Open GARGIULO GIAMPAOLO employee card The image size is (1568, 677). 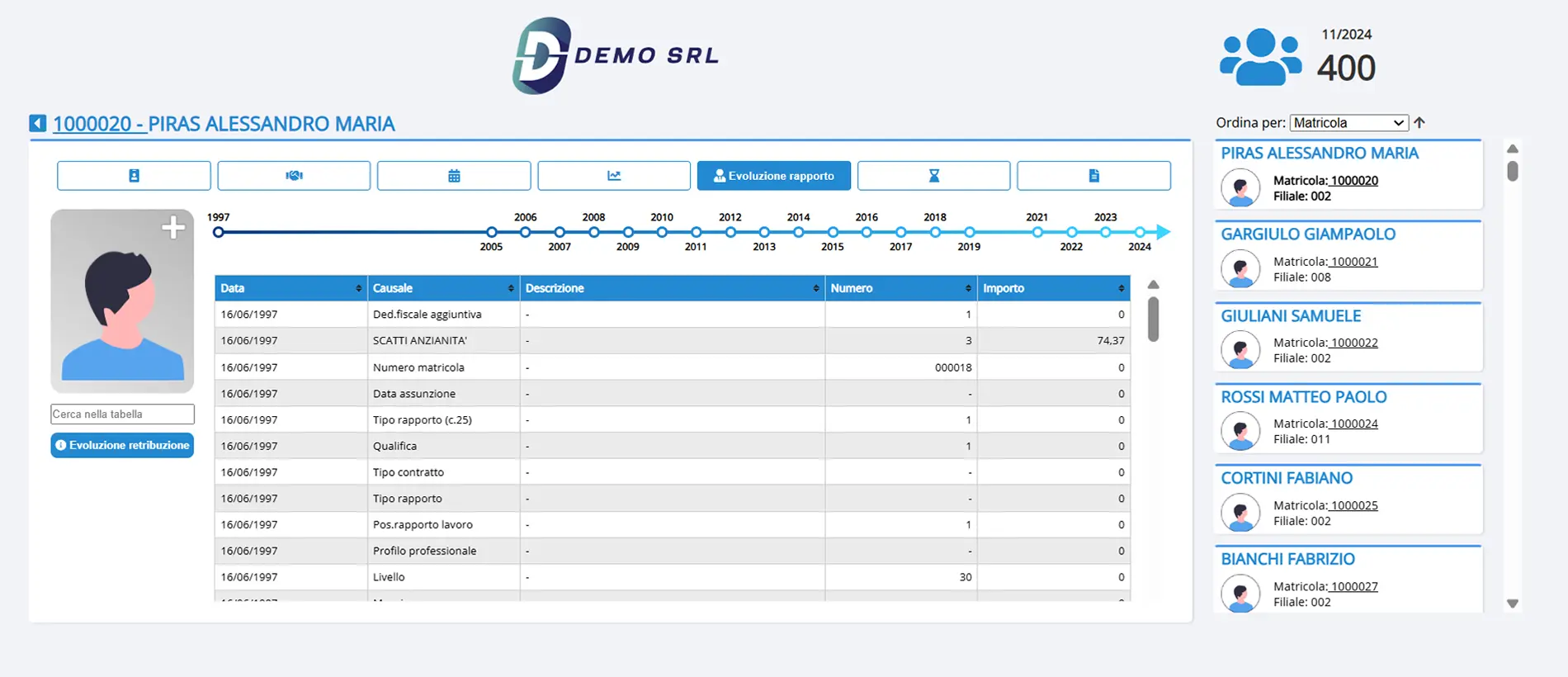pyautogui.click(x=1348, y=255)
